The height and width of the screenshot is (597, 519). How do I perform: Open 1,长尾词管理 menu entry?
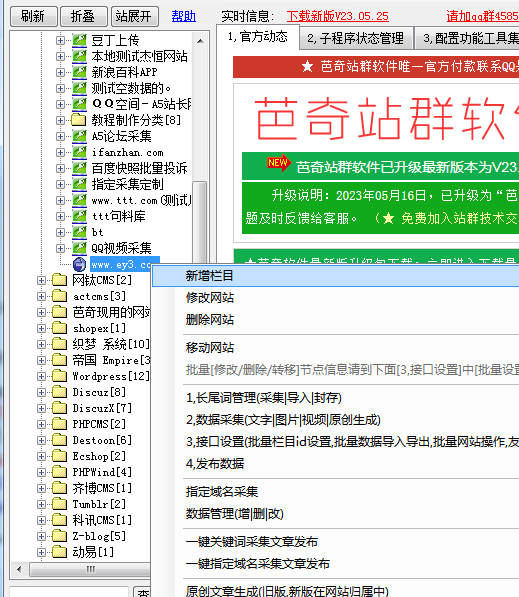click(x=335, y=398)
